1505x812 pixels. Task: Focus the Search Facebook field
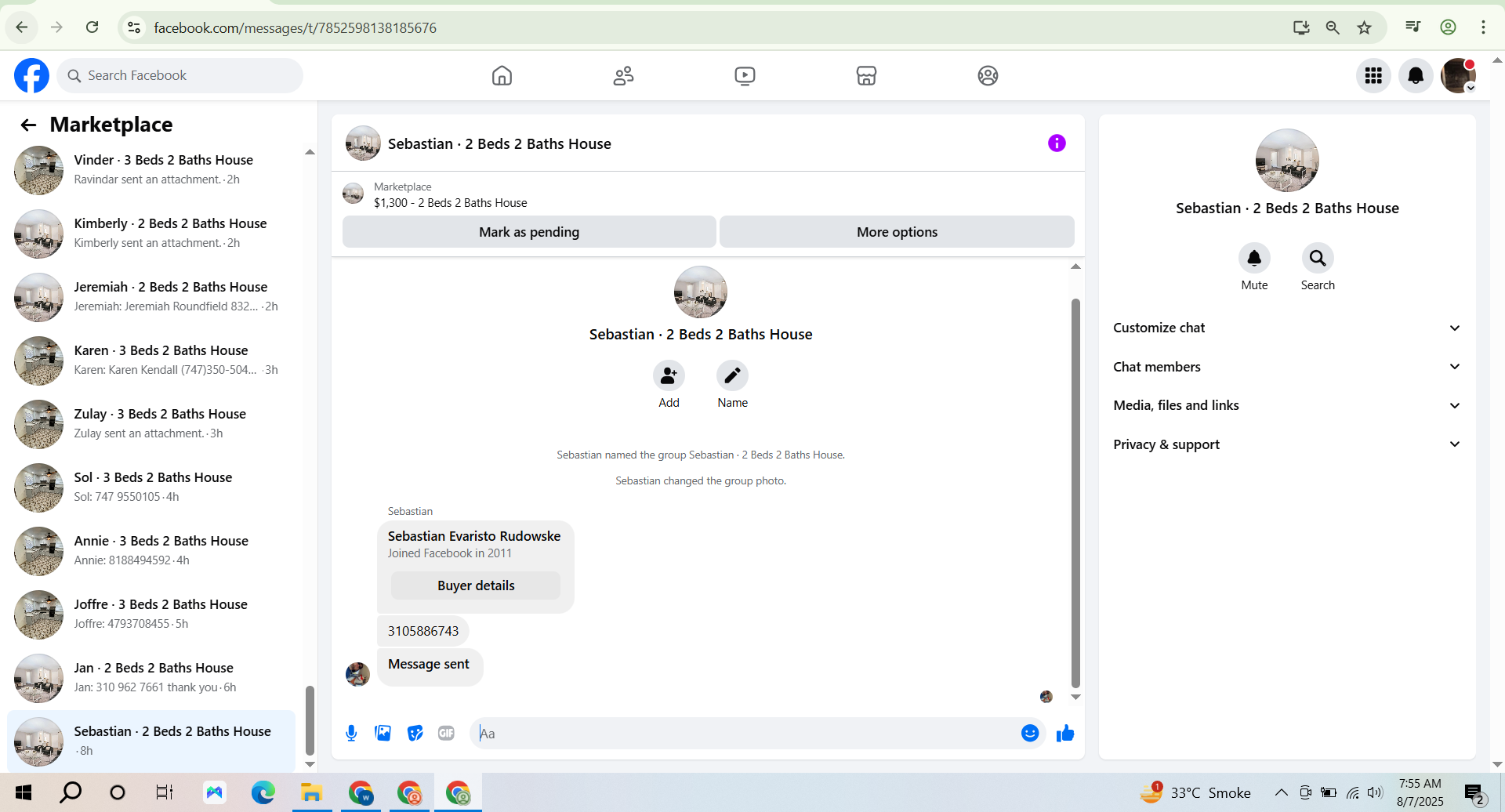click(180, 75)
